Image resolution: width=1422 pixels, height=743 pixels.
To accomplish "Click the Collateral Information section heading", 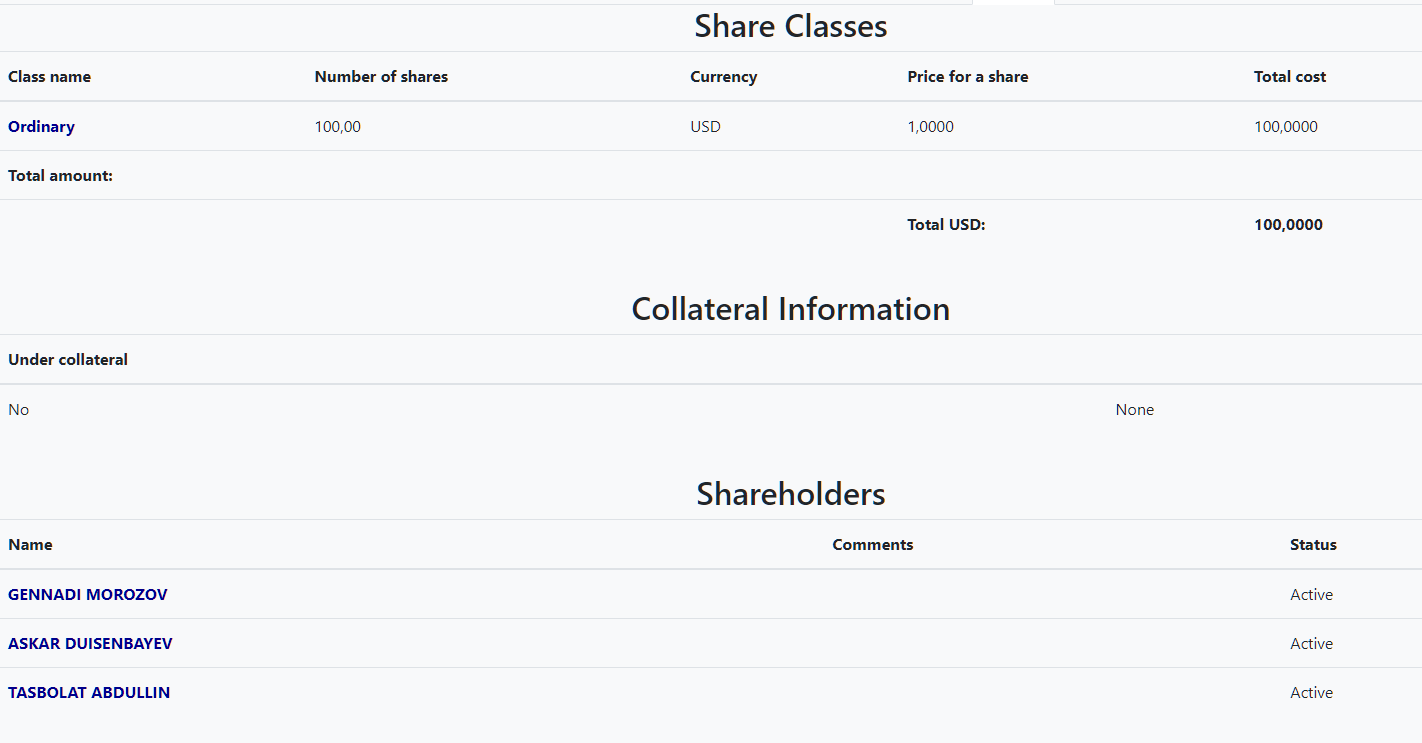I will 790,309.
